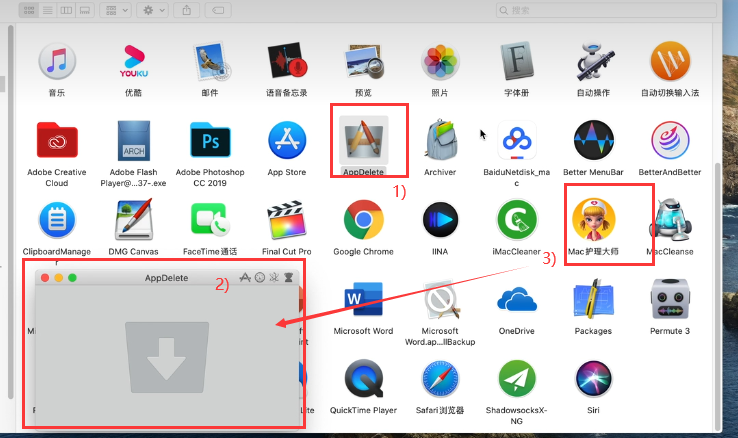Select the Final Cut Pro icon
738x438 pixels.
[x=287, y=220]
